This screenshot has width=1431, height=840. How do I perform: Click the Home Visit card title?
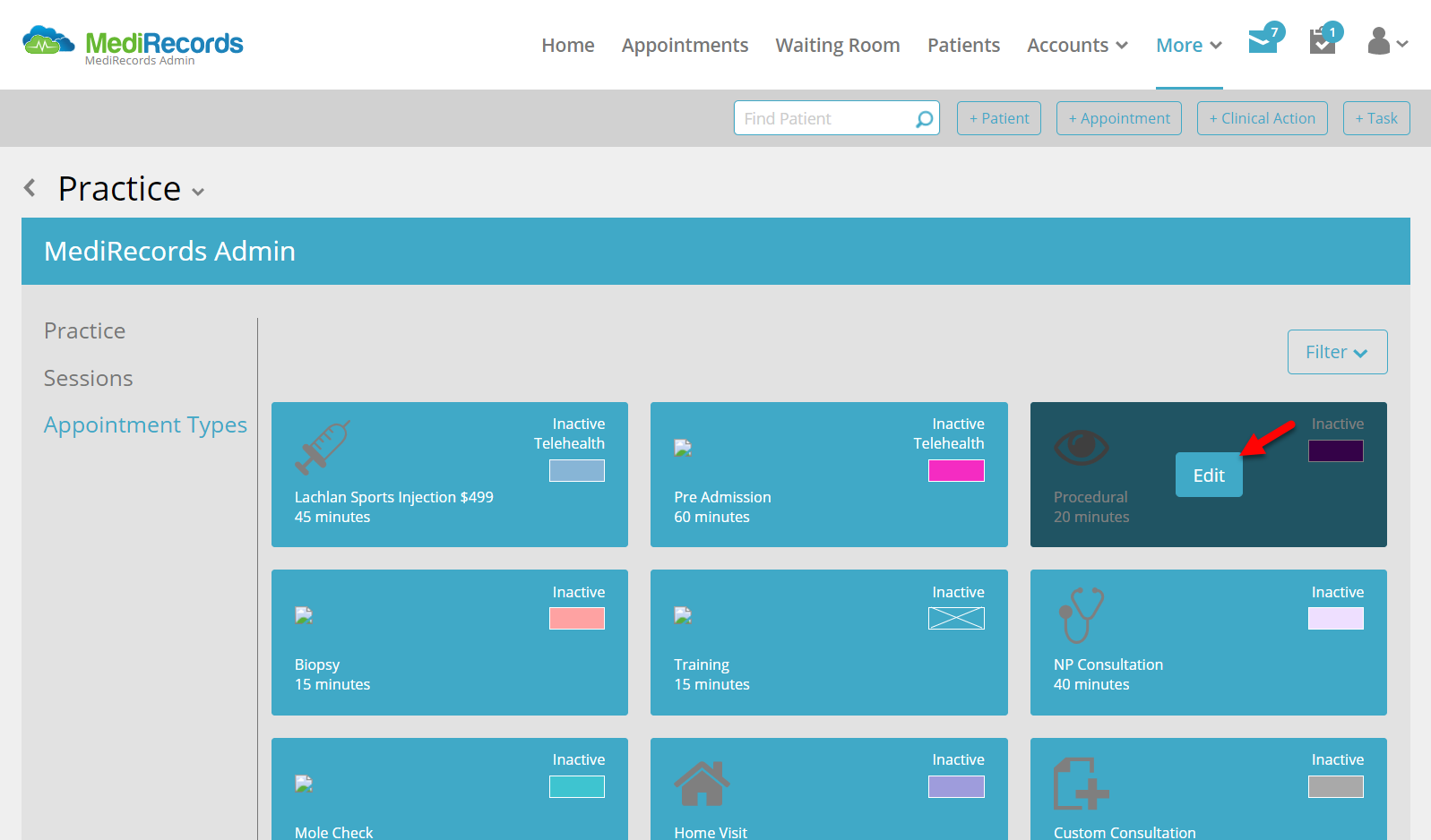click(x=711, y=832)
